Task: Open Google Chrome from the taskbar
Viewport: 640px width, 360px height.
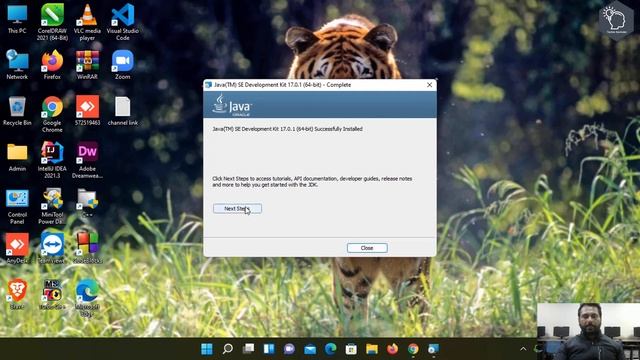Action: (x=413, y=349)
